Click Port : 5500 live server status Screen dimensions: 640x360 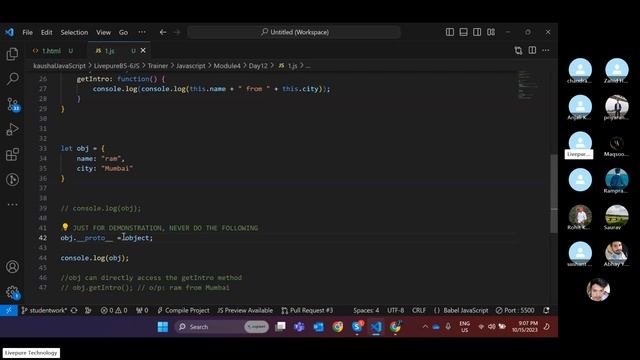pyautogui.click(x=515, y=311)
